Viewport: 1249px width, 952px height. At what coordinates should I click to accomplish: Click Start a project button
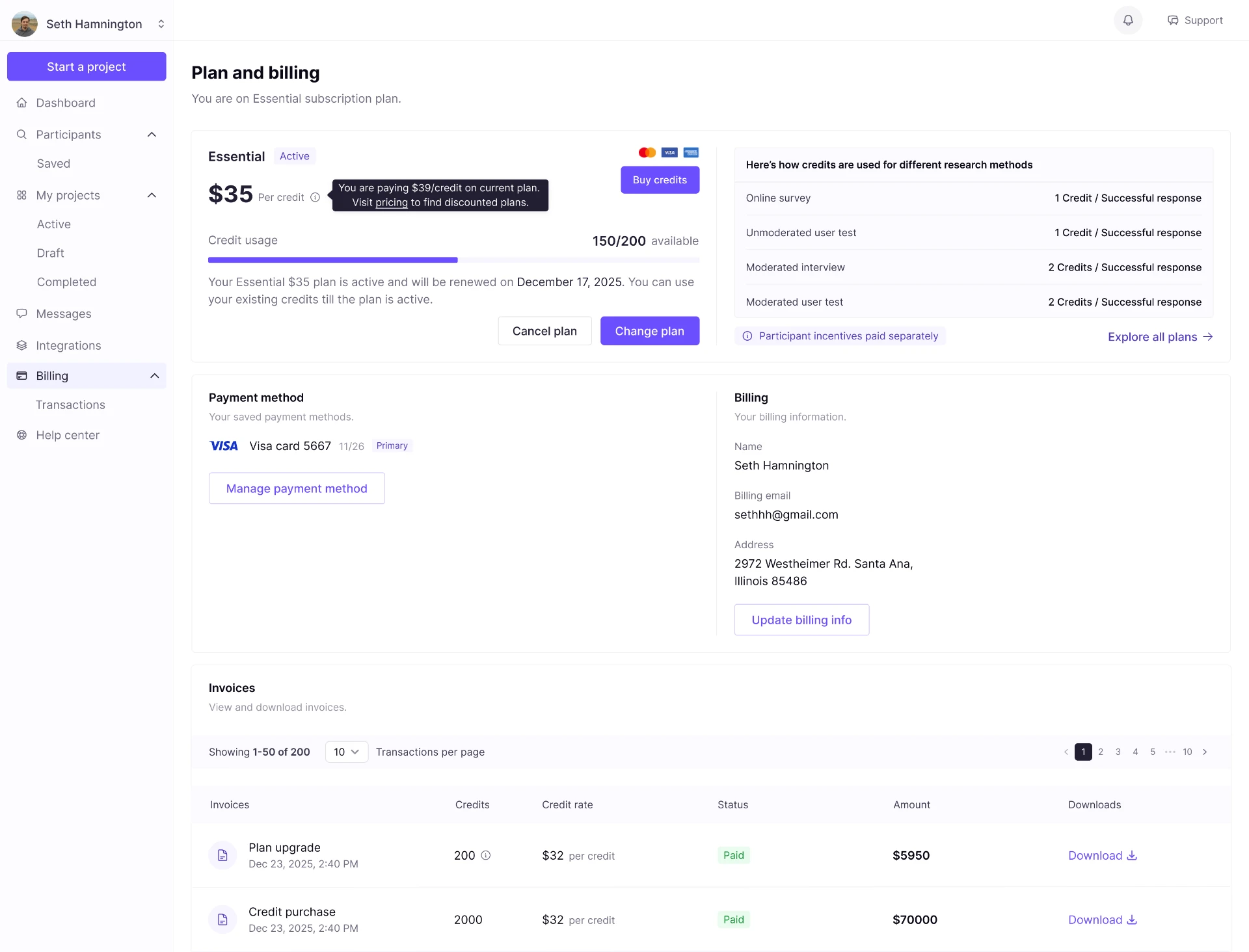[x=87, y=66]
